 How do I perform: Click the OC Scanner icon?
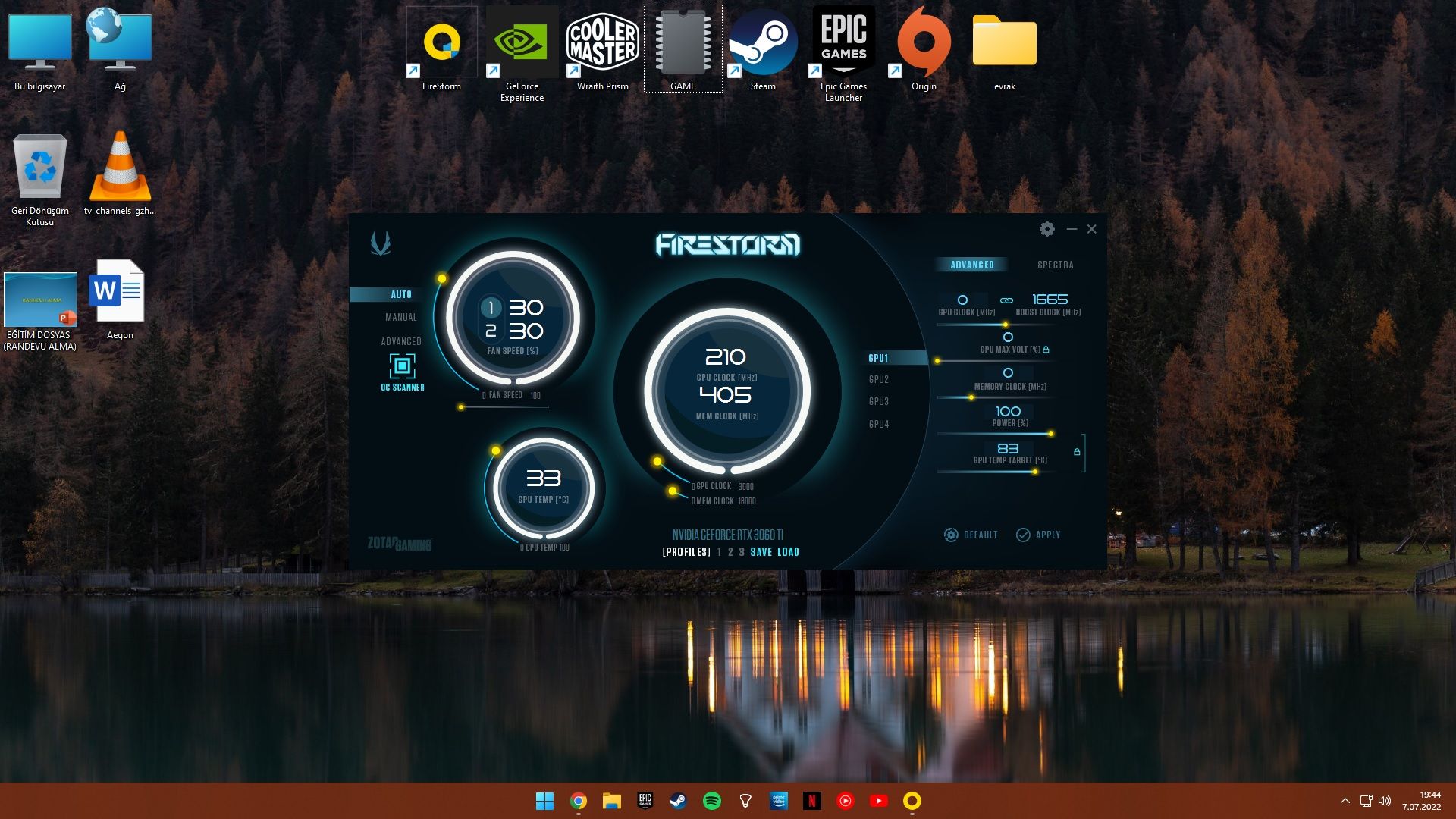(x=402, y=366)
